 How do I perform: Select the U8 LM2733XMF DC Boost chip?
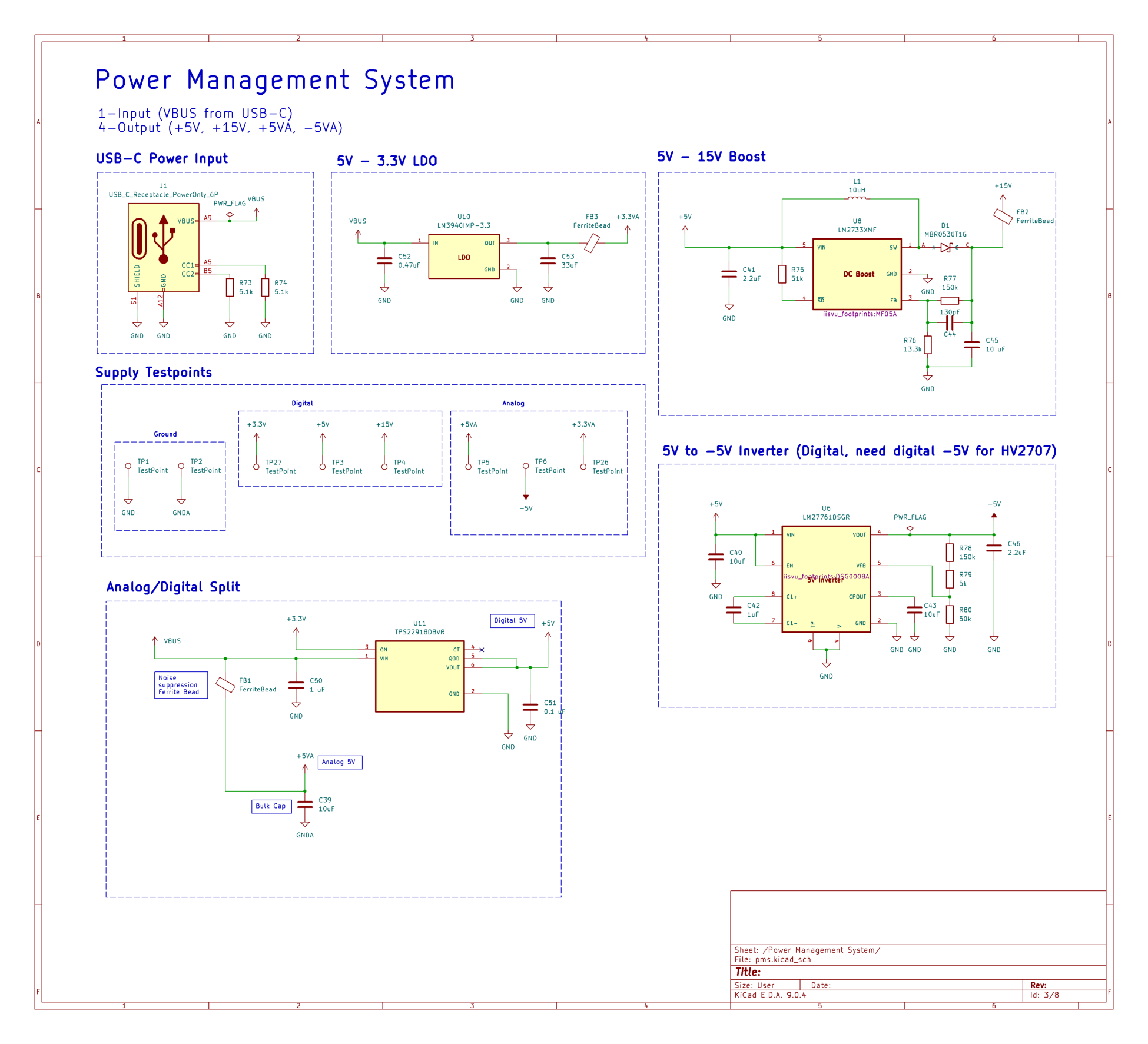tap(857, 274)
